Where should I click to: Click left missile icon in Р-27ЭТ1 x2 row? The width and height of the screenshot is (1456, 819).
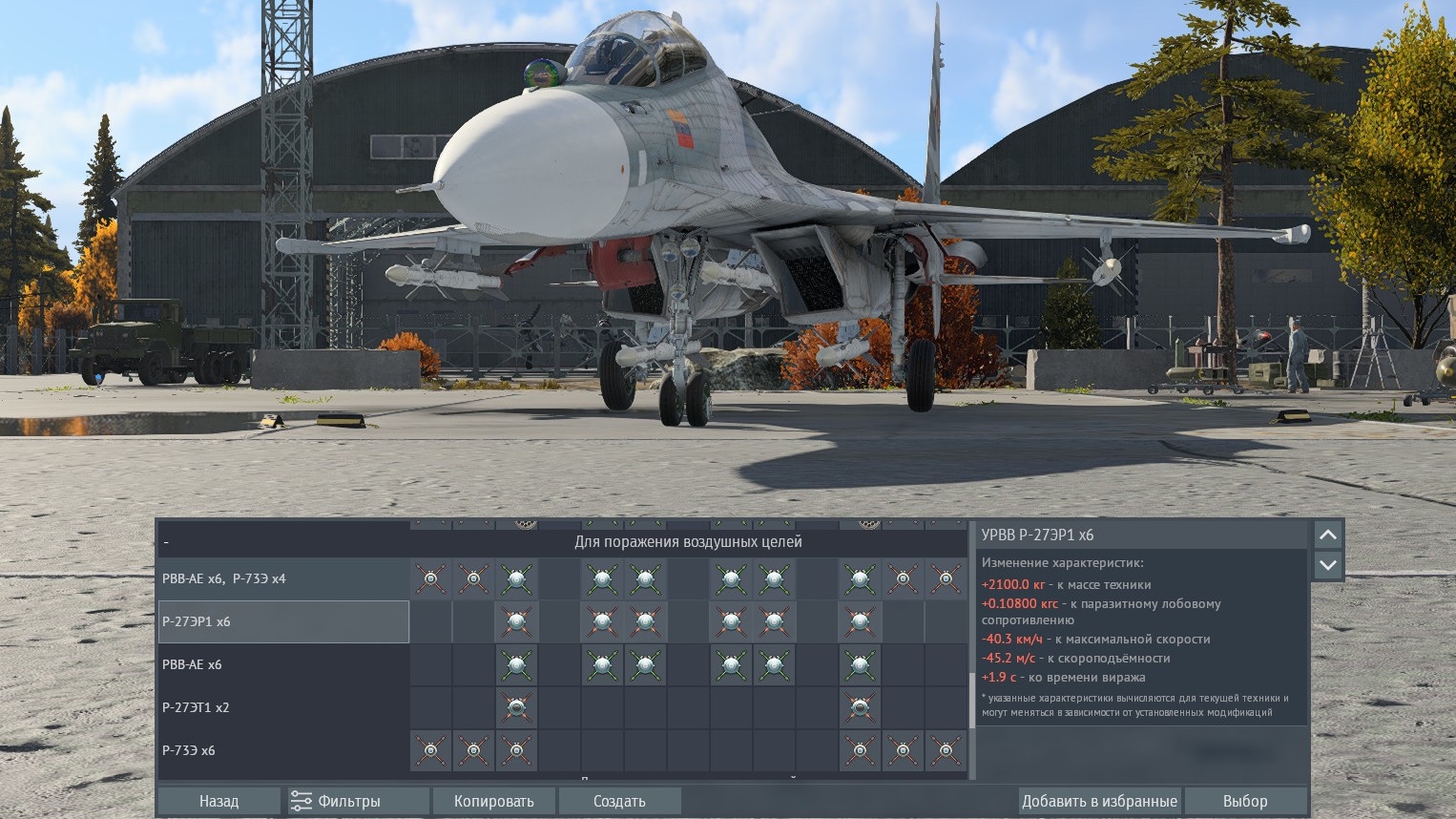click(x=516, y=707)
